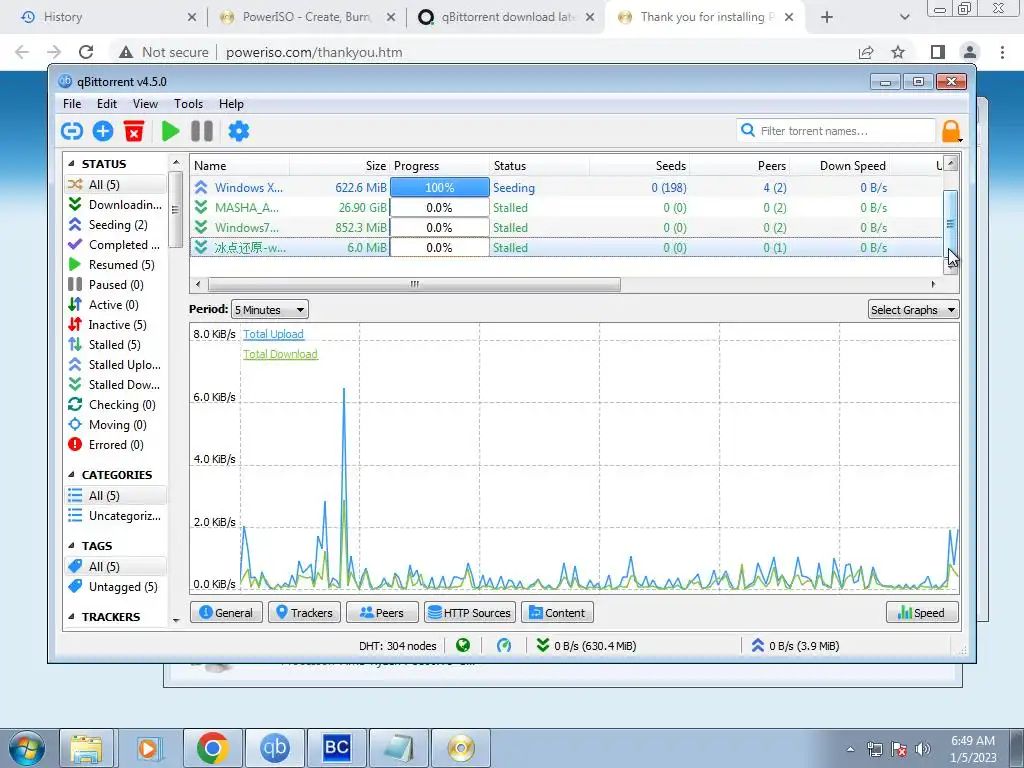Switch to the Content tab
Screen dimensions: 1024x768
[557, 613]
